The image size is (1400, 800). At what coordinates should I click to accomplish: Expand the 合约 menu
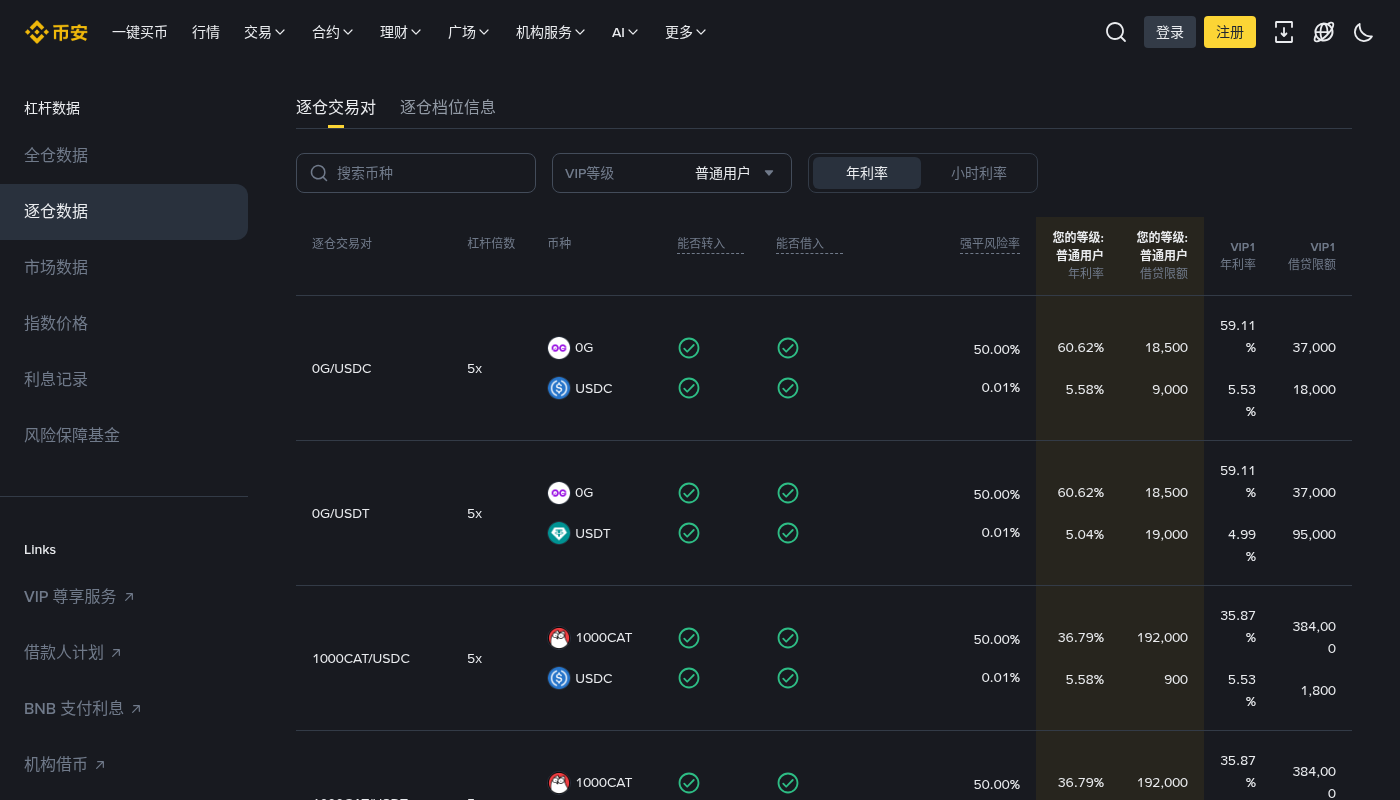[x=333, y=32]
